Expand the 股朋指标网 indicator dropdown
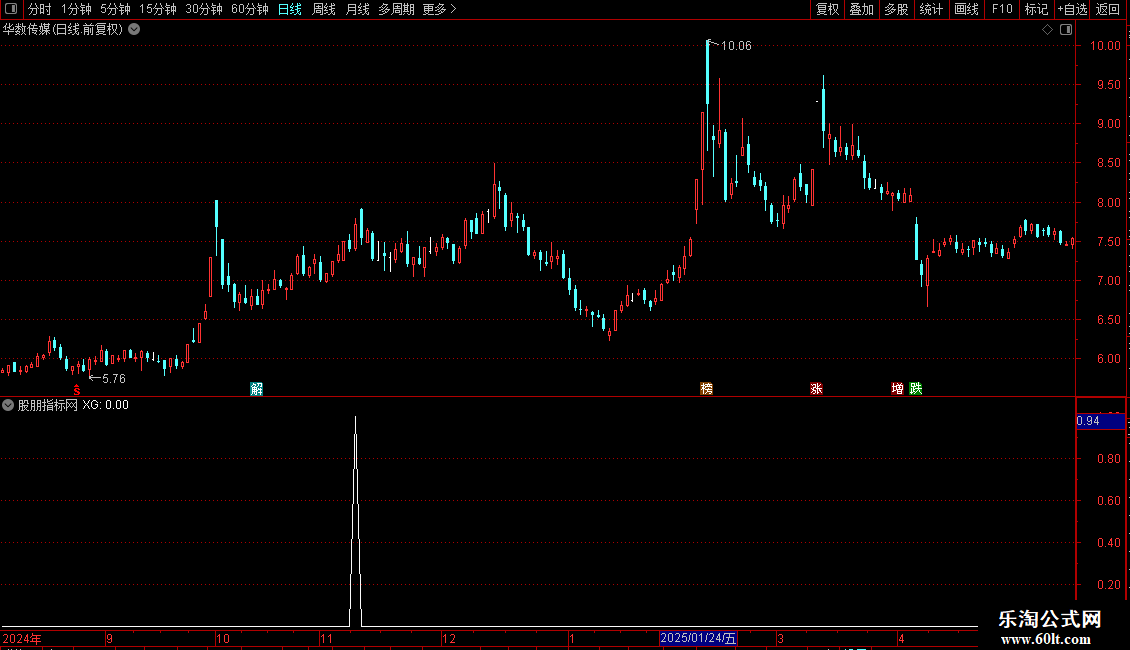1130x650 pixels. (x=8, y=405)
